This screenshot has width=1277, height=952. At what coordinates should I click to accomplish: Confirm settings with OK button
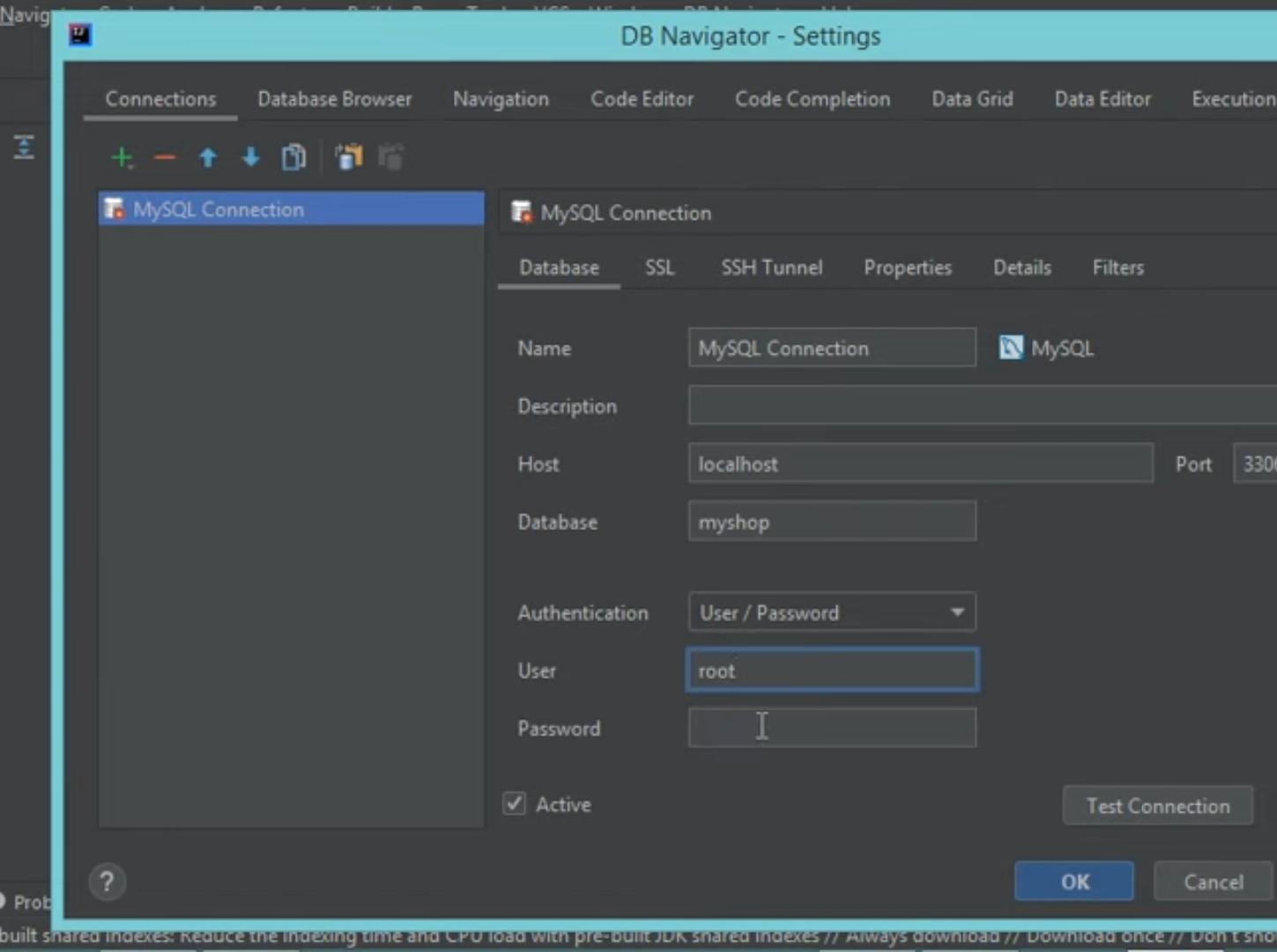1074,881
